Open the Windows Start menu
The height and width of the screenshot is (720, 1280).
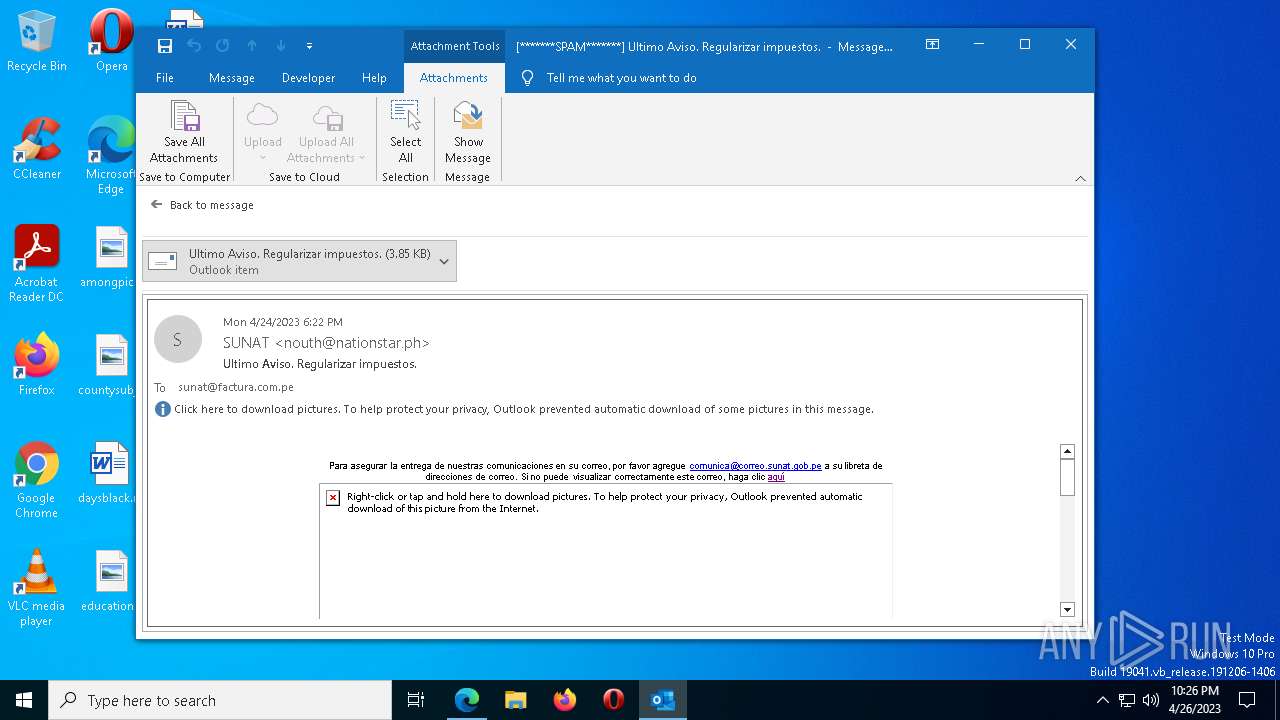(x=24, y=700)
